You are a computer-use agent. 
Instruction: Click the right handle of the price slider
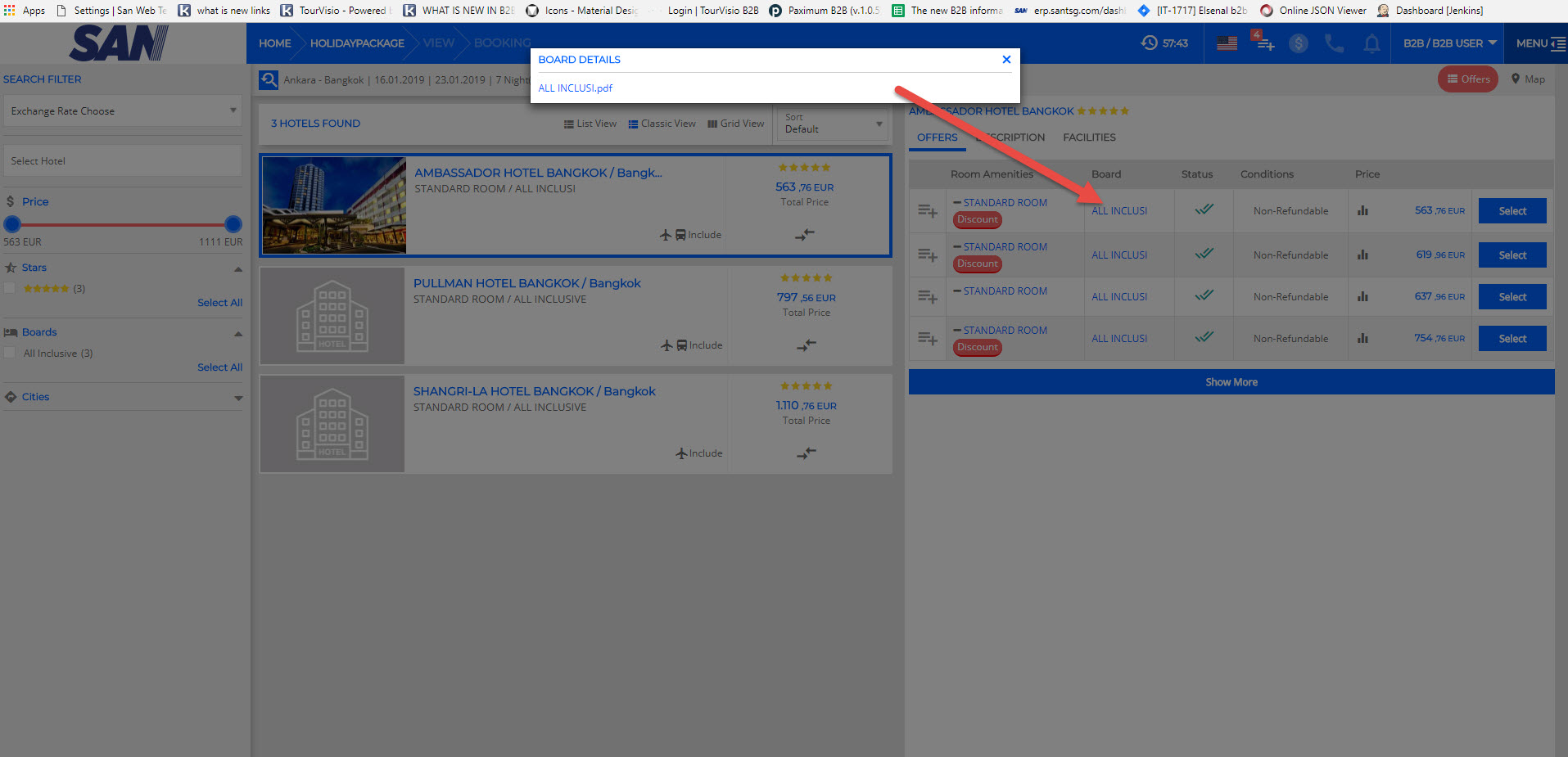[x=233, y=224]
